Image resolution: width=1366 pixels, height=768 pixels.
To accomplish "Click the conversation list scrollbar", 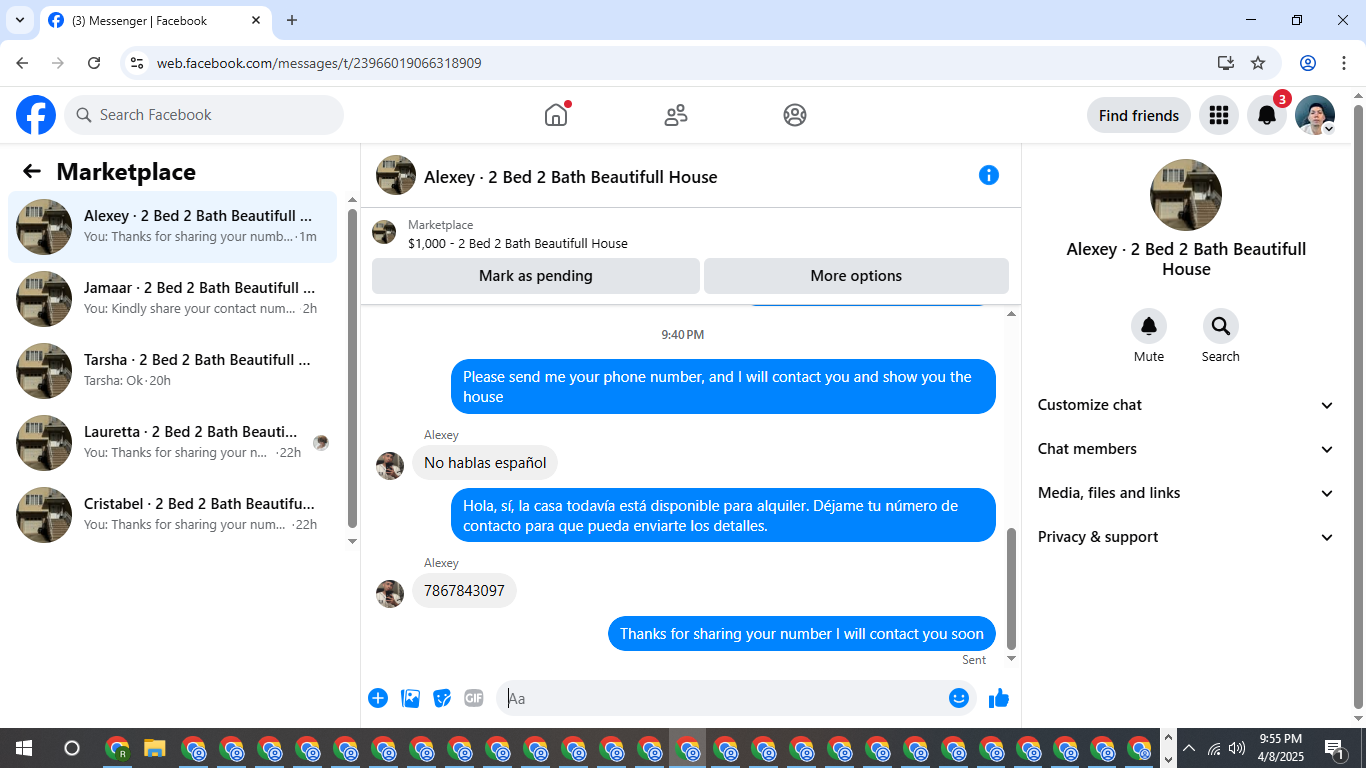I will pyautogui.click(x=352, y=368).
